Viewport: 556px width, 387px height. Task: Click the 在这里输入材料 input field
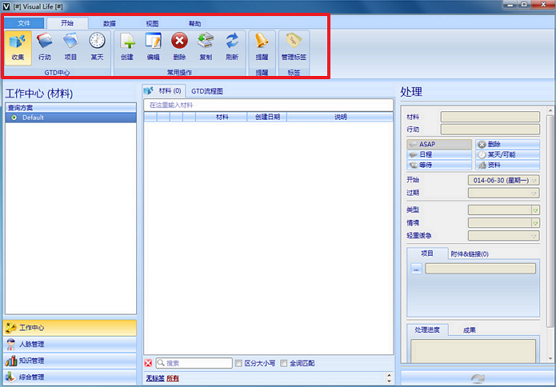pyautogui.click(x=268, y=105)
